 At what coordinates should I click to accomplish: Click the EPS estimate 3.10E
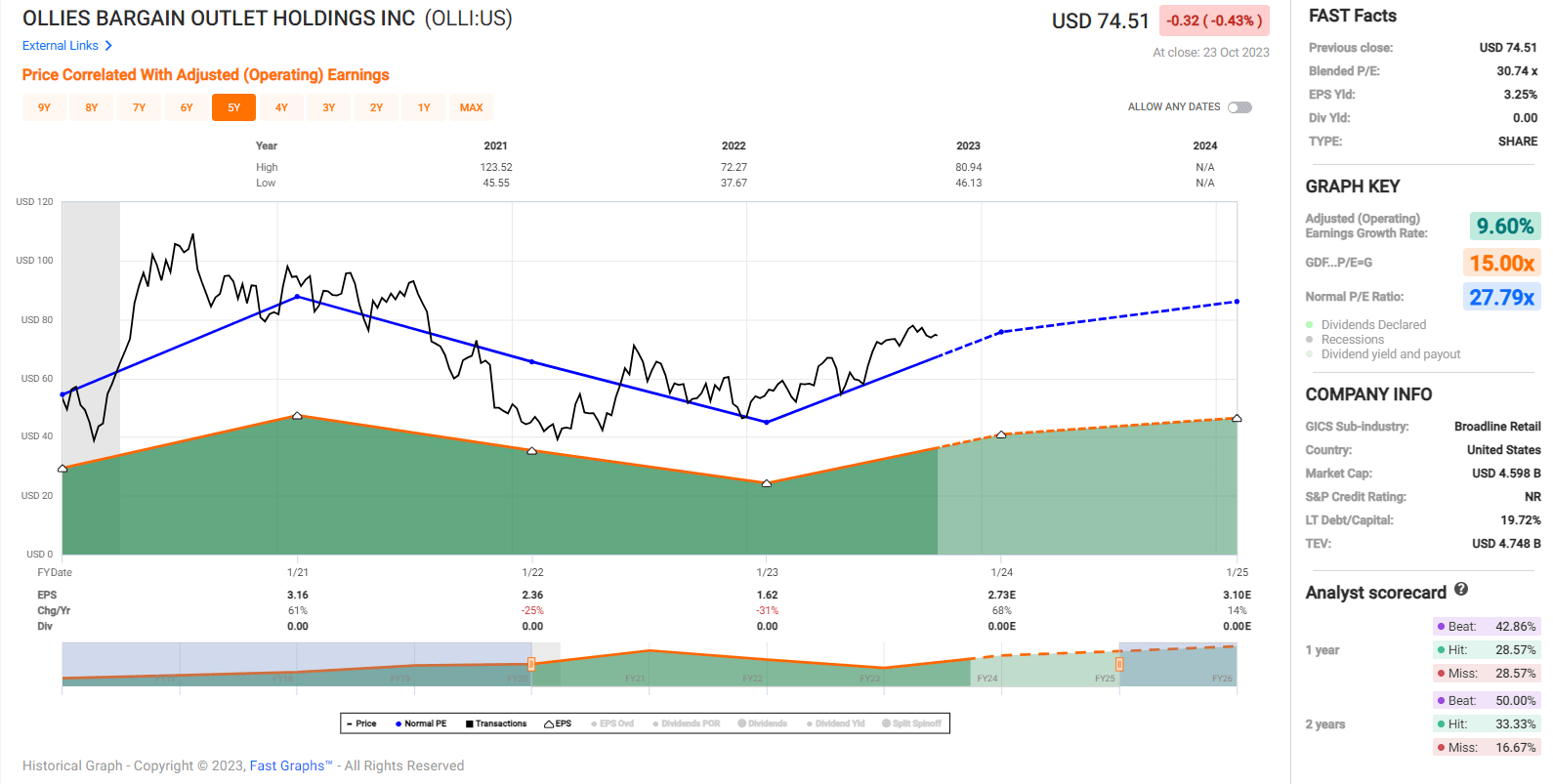pos(1237,595)
